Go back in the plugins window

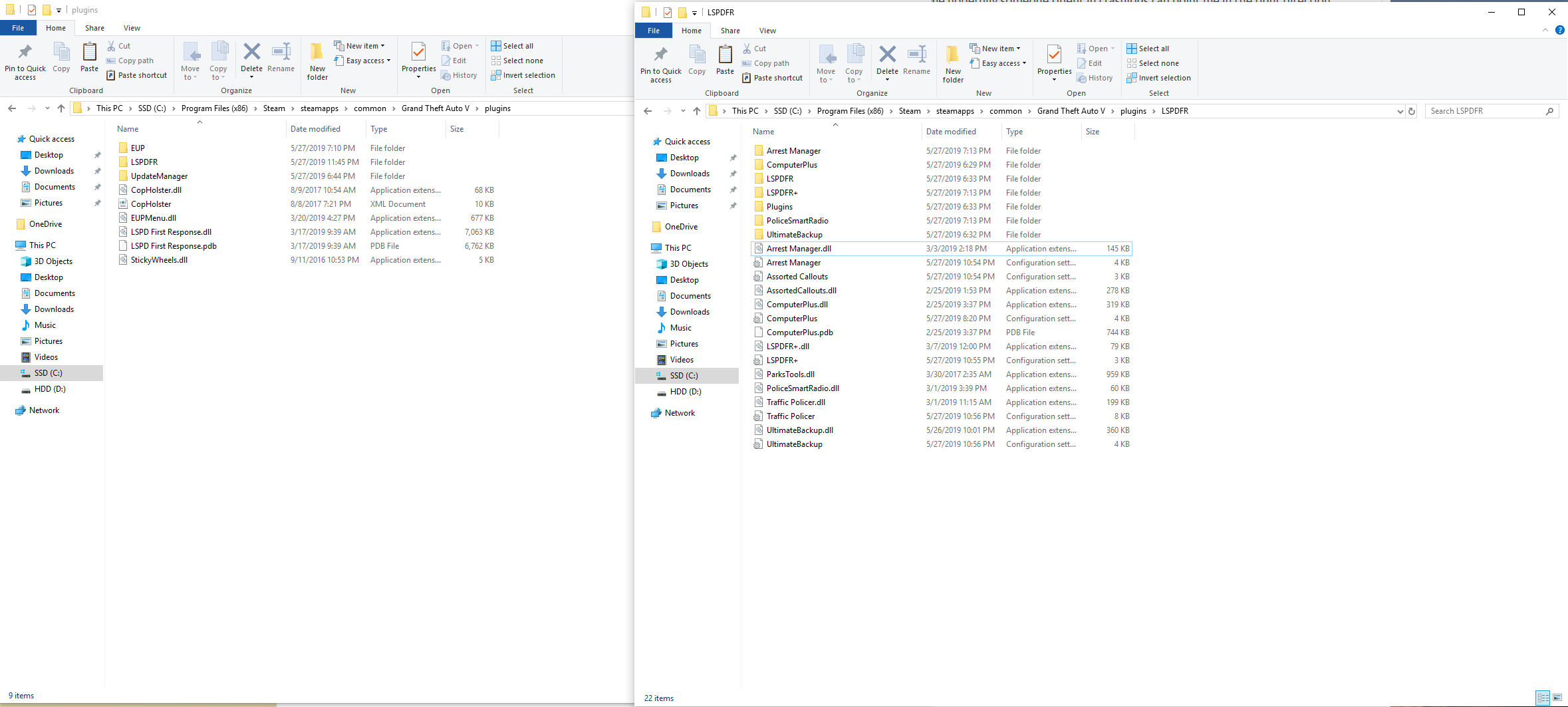click(x=12, y=108)
